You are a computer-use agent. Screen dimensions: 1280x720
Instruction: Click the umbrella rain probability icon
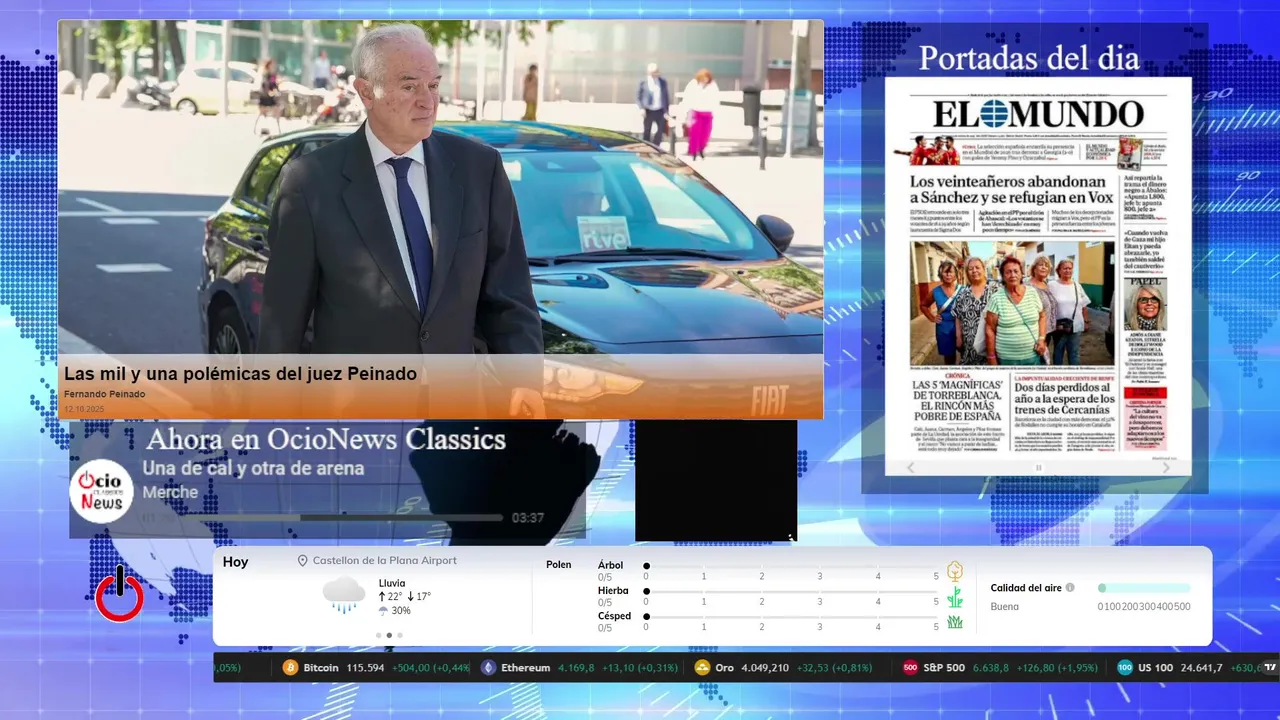(x=383, y=611)
